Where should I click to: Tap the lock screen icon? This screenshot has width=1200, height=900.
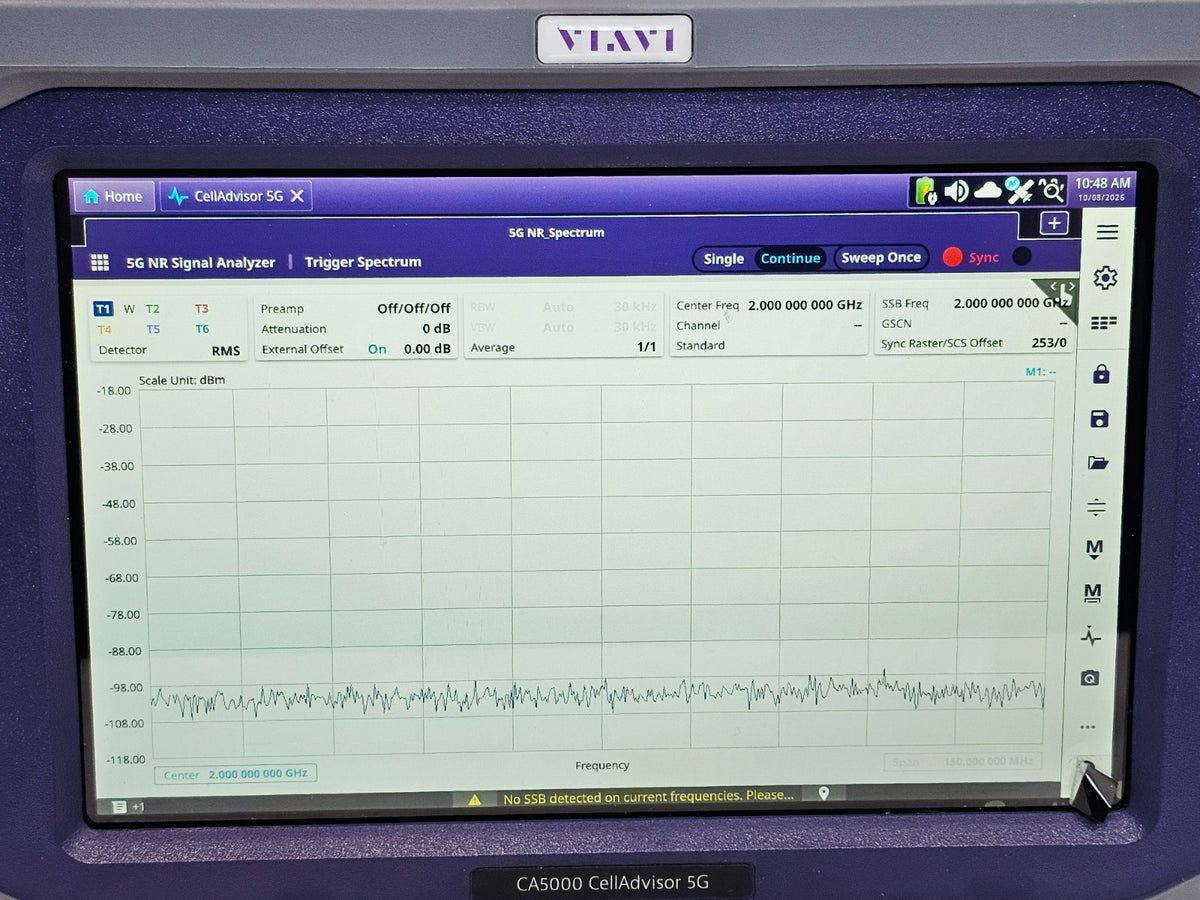1101,374
